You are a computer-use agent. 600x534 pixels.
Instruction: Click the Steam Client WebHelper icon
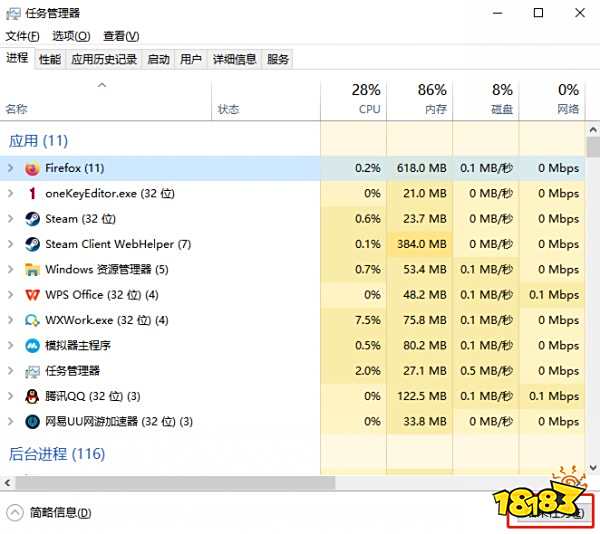point(32,244)
